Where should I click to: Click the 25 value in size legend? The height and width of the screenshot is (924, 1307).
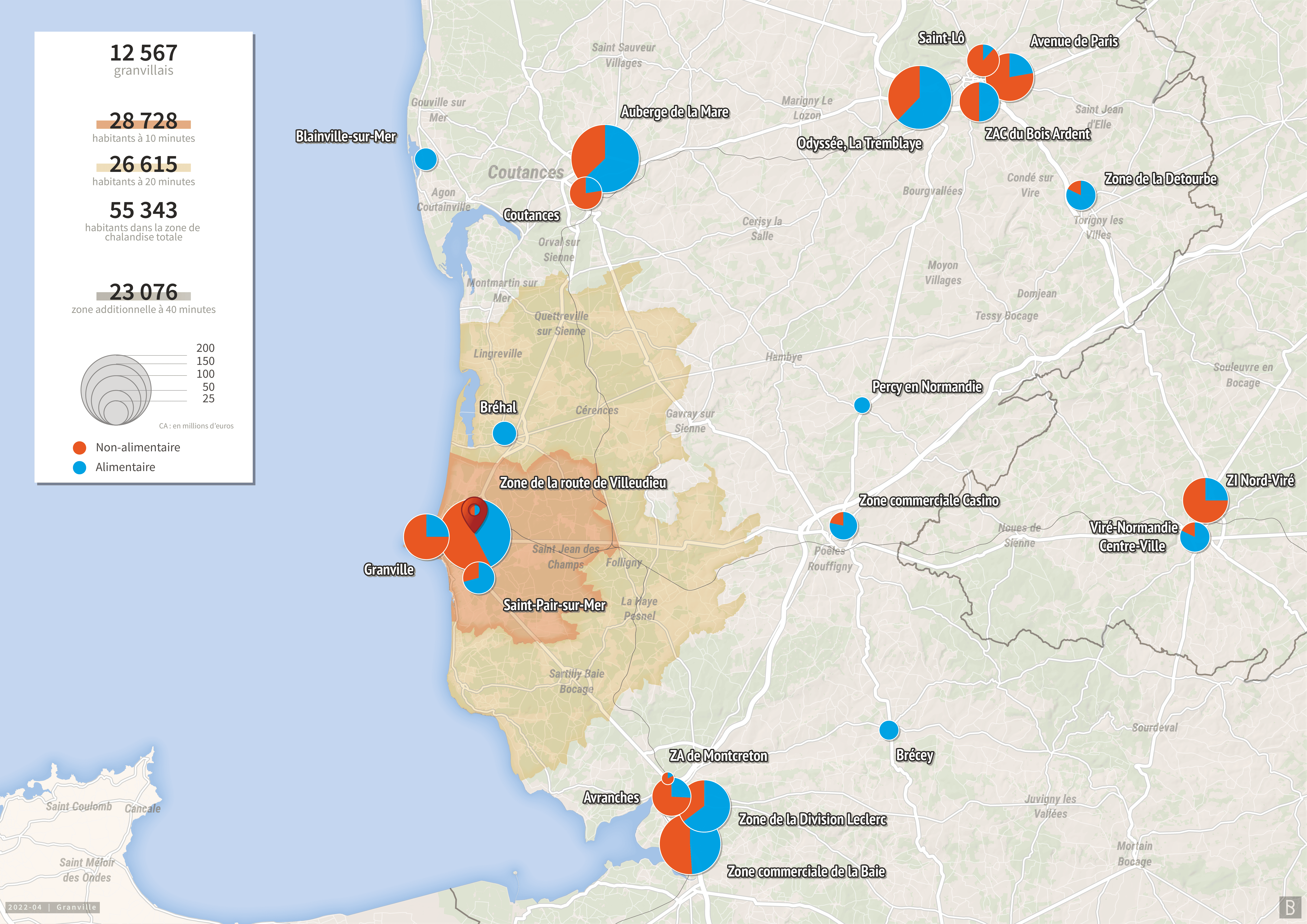[208, 399]
